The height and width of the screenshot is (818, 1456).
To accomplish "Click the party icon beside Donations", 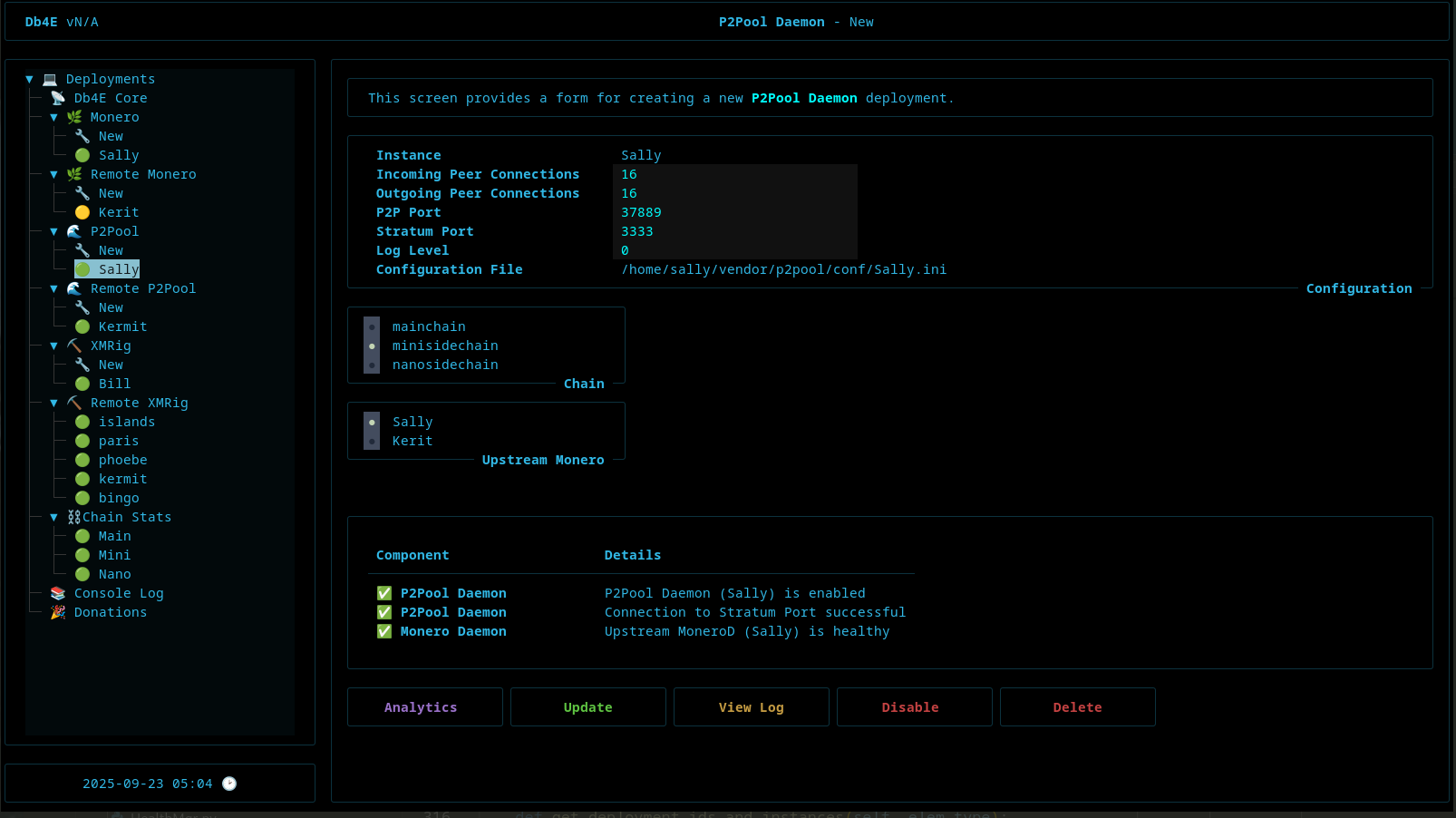I will pyautogui.click(x=58, y=612).
